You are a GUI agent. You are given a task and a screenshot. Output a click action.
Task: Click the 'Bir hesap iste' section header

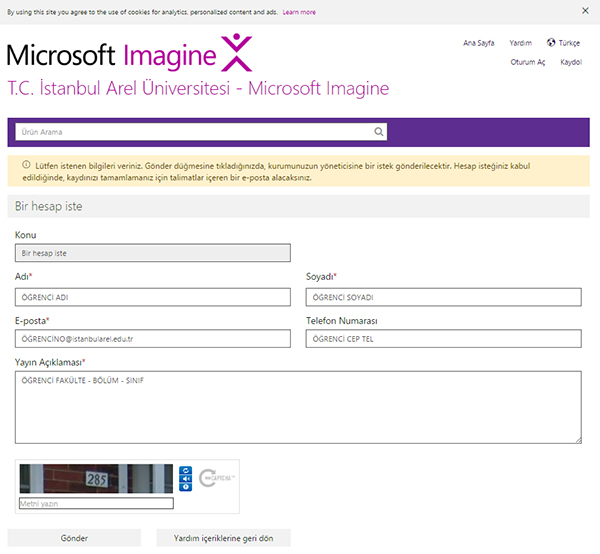298,206
